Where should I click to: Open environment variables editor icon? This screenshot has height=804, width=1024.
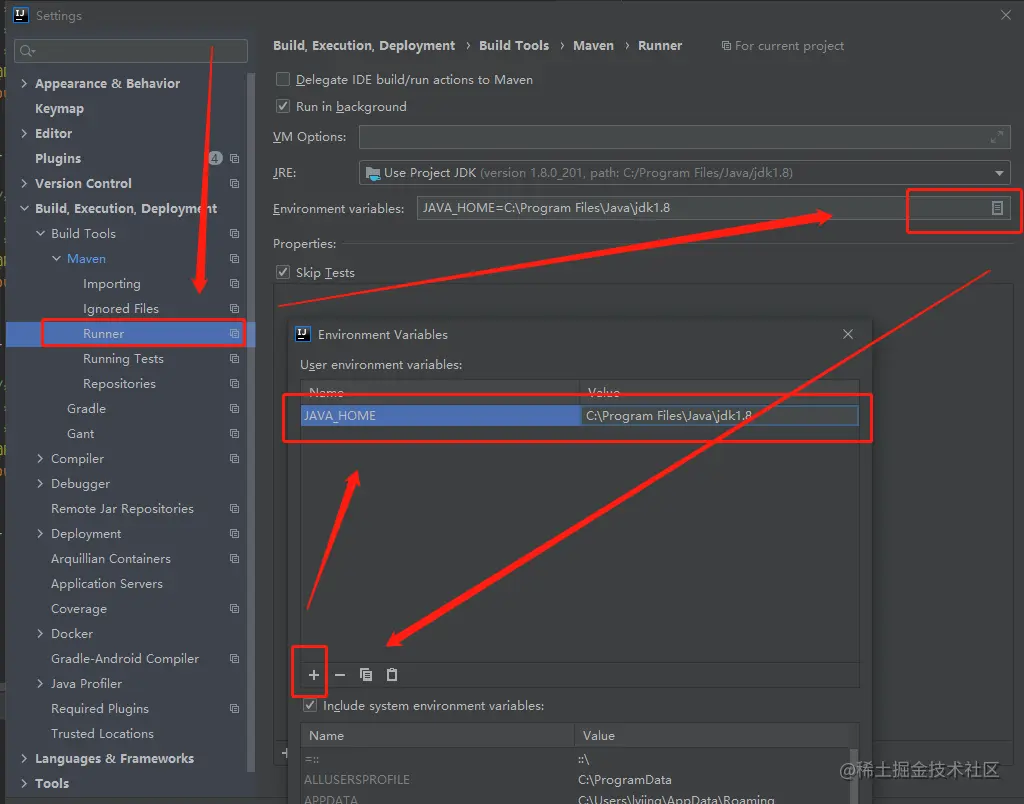point(997,208)
